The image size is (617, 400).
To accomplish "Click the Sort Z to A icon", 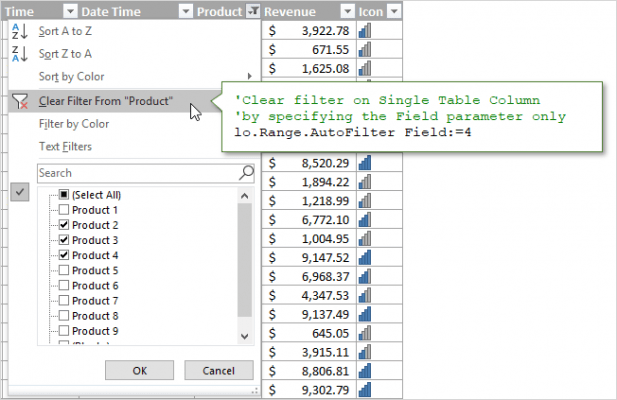I will (x=21, y=54).
